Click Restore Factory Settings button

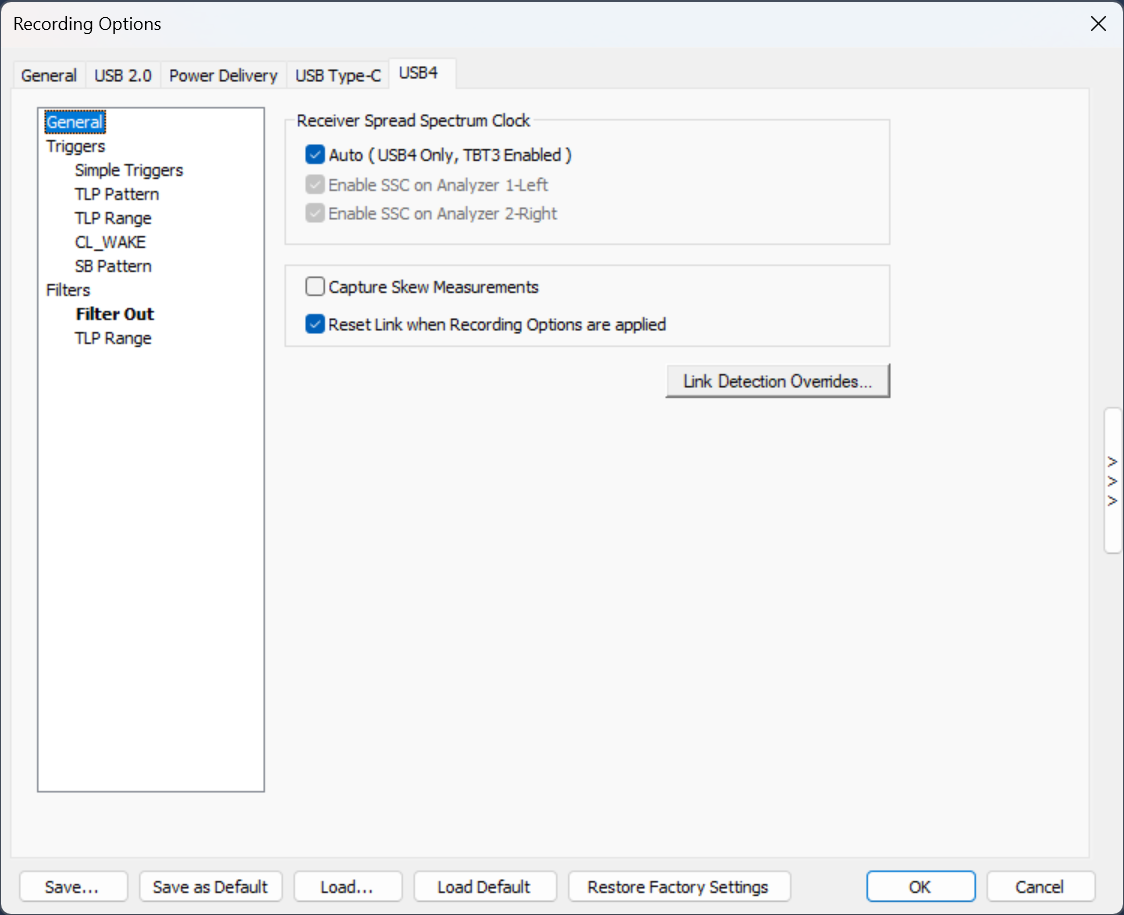(679, 886)
